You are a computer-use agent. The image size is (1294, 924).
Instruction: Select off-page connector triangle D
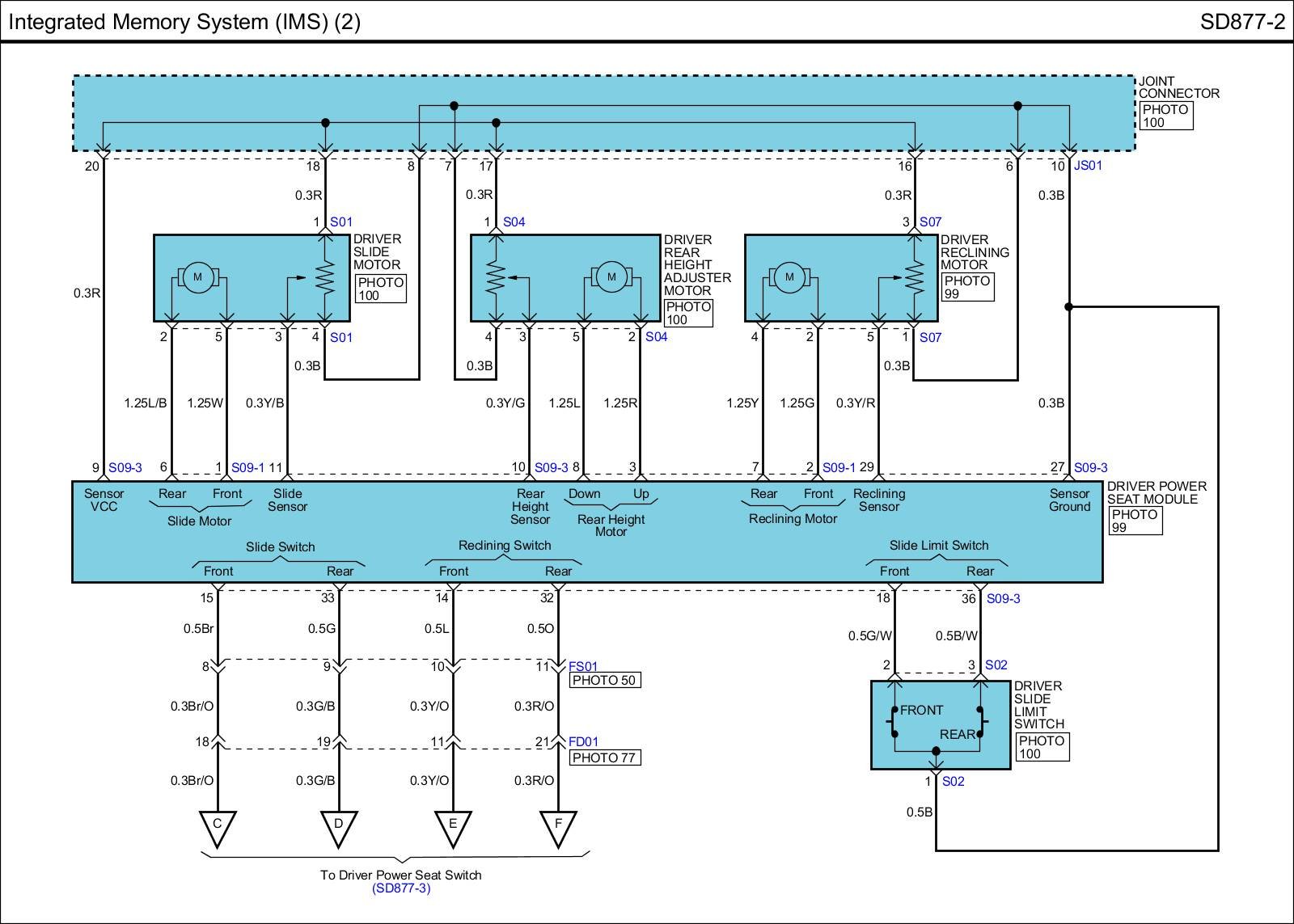[339, 826]
